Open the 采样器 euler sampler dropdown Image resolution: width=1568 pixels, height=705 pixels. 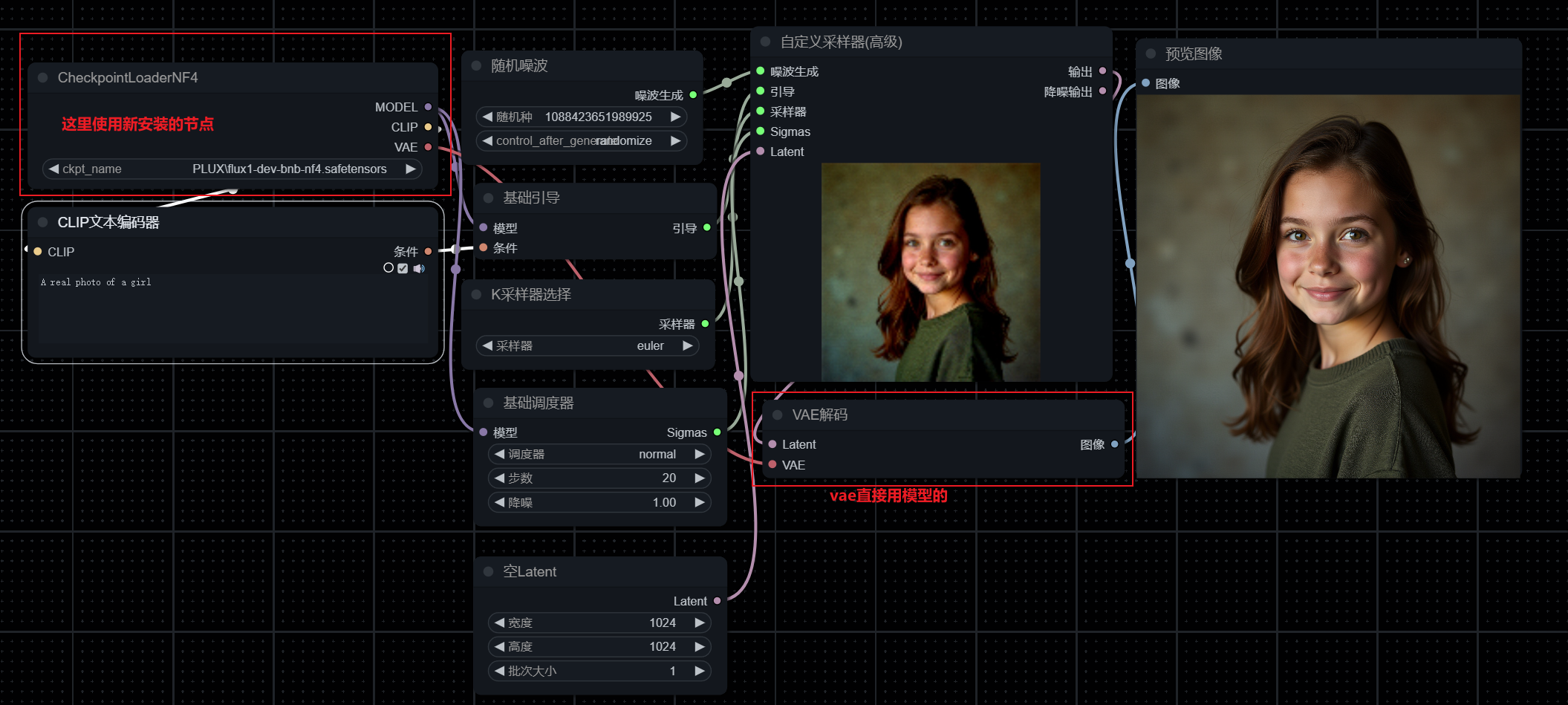(x=587, y=346)
